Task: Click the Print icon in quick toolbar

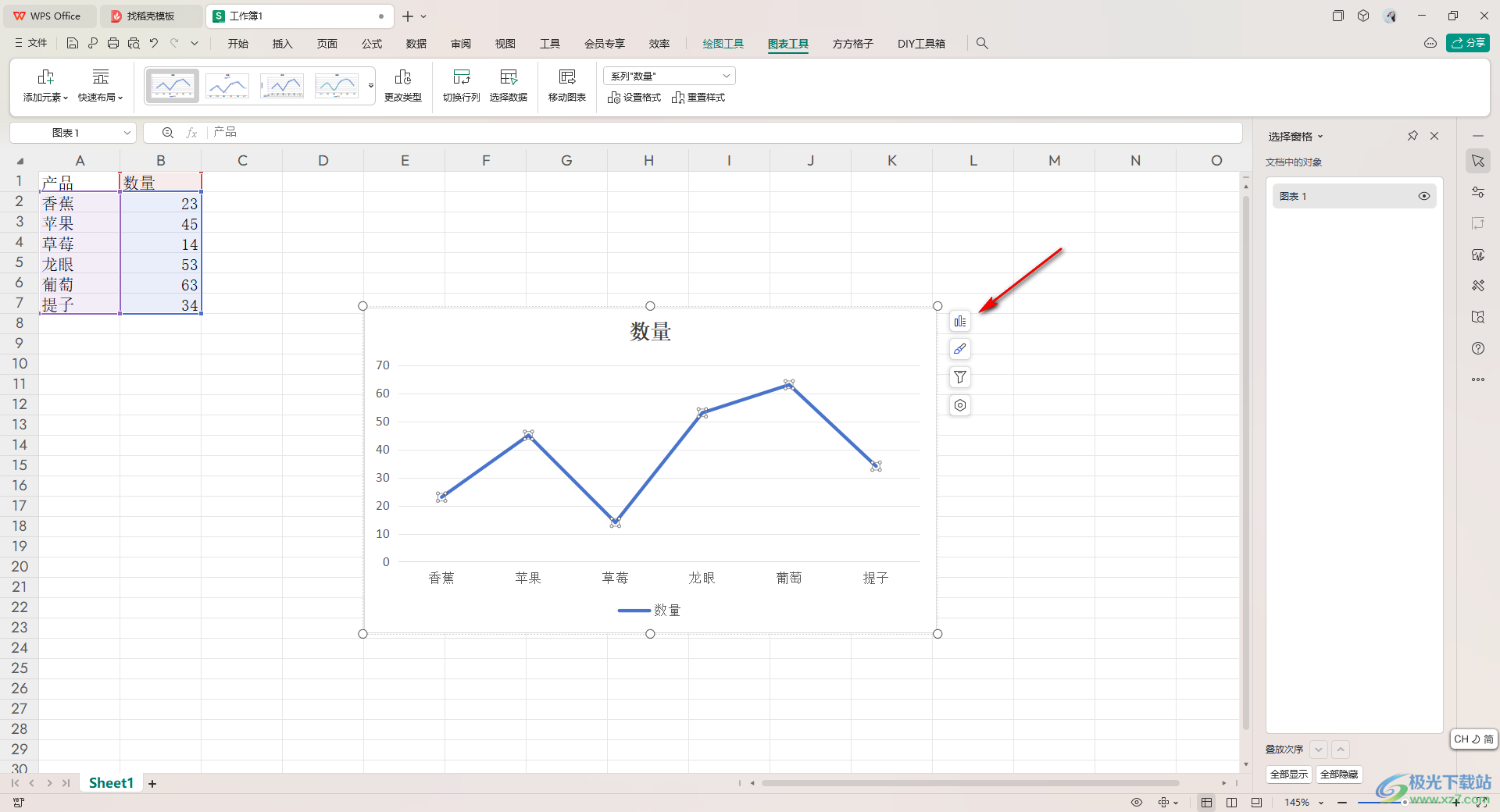Action: point(113,44)
